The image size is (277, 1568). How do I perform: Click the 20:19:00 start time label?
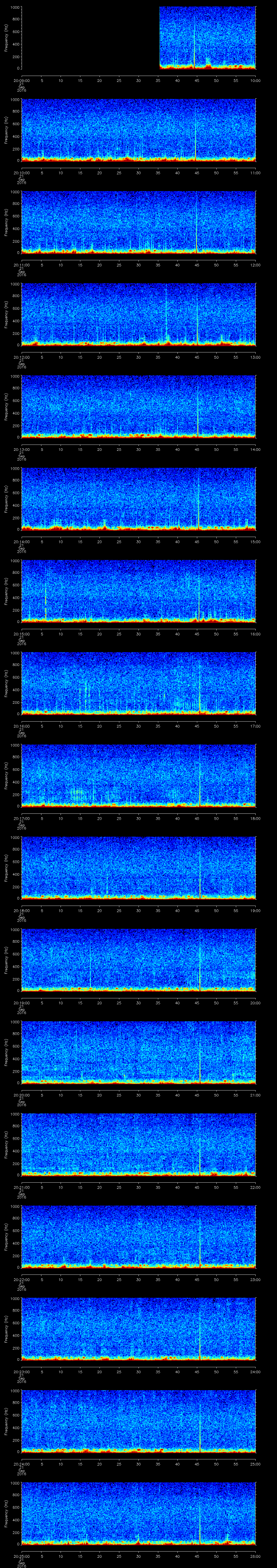[x=21, y=1003]
